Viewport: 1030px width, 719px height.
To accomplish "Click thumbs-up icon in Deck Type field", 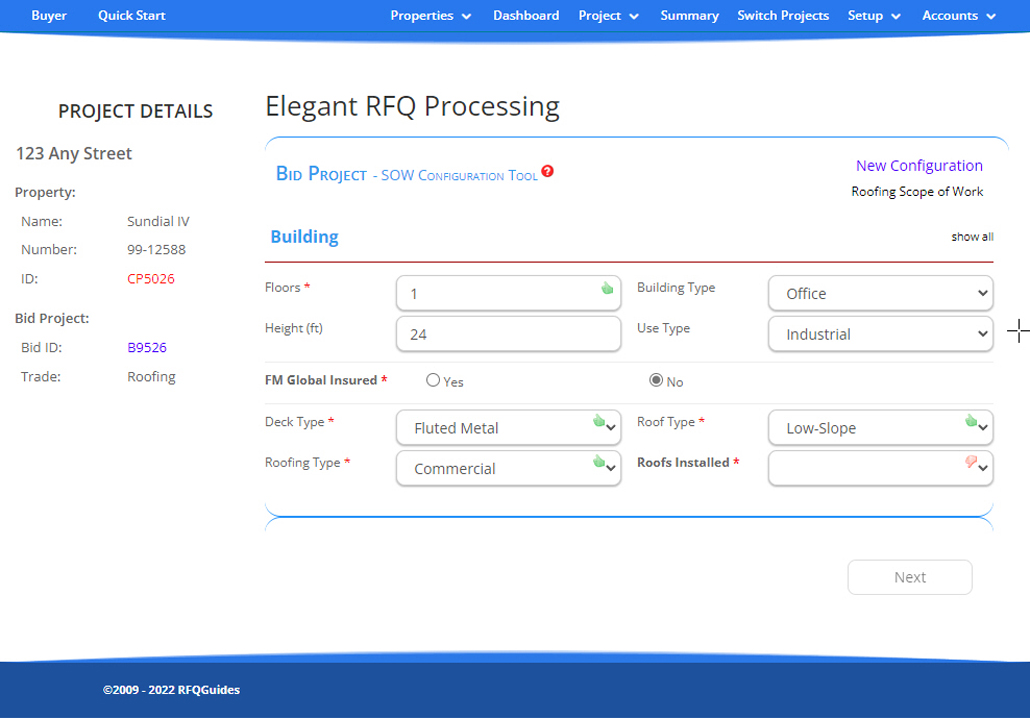I will click(x=598, y=421).
